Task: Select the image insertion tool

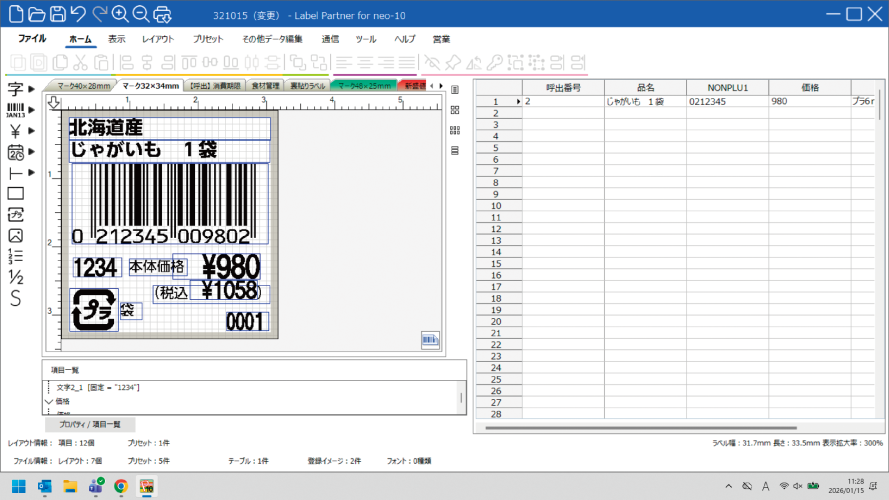Action: point(15,235)
